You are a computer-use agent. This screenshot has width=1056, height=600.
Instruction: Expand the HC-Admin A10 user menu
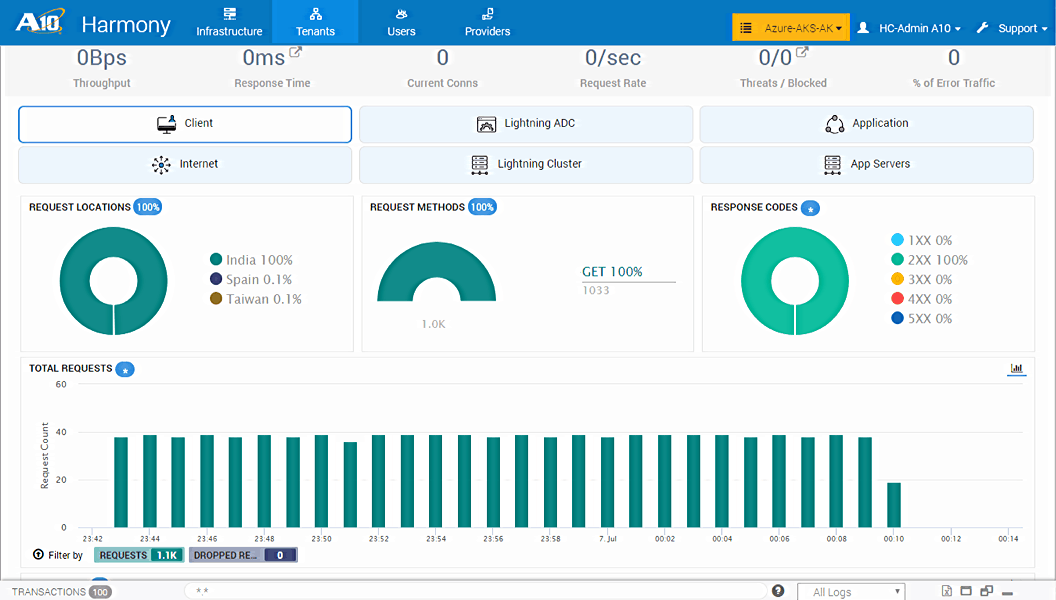tap(919, 28)
